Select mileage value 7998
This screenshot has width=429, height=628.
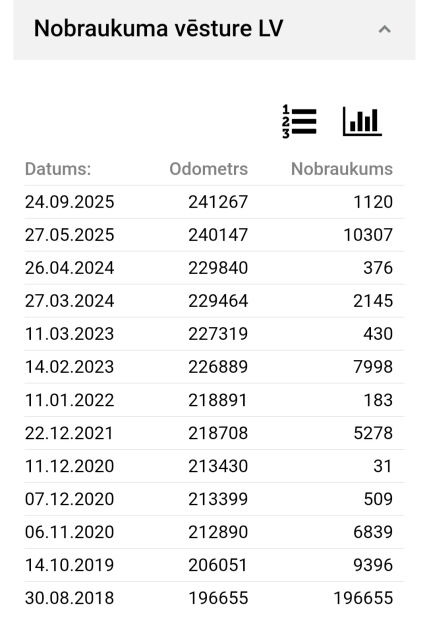pyautogui.click(x=373, y=367)
